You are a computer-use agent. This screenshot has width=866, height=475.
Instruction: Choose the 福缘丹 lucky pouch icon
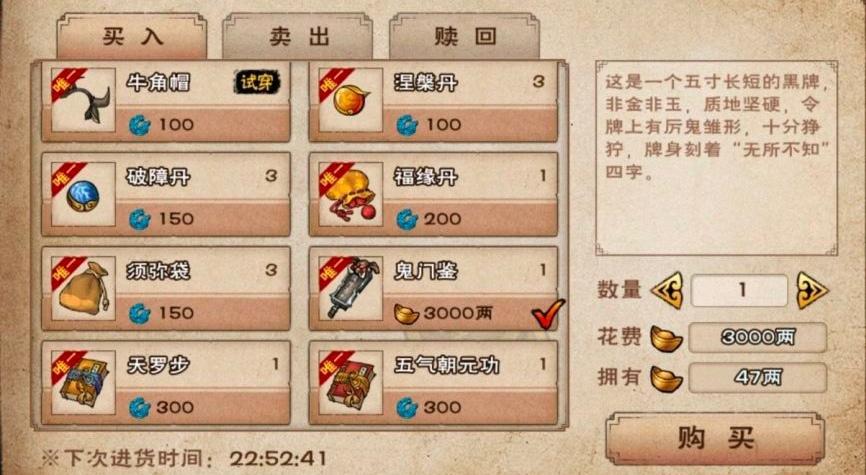[351, 194]
